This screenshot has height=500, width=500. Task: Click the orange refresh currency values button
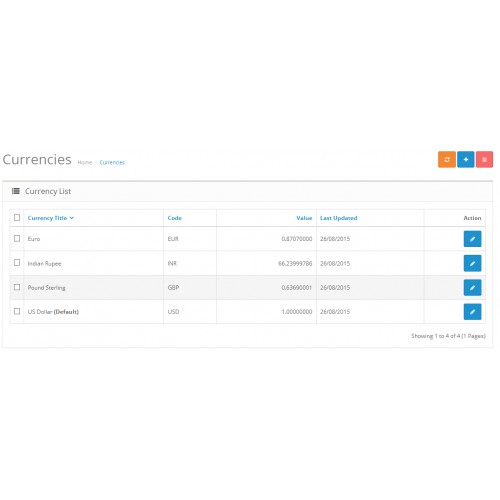click(x=447, y=159)
